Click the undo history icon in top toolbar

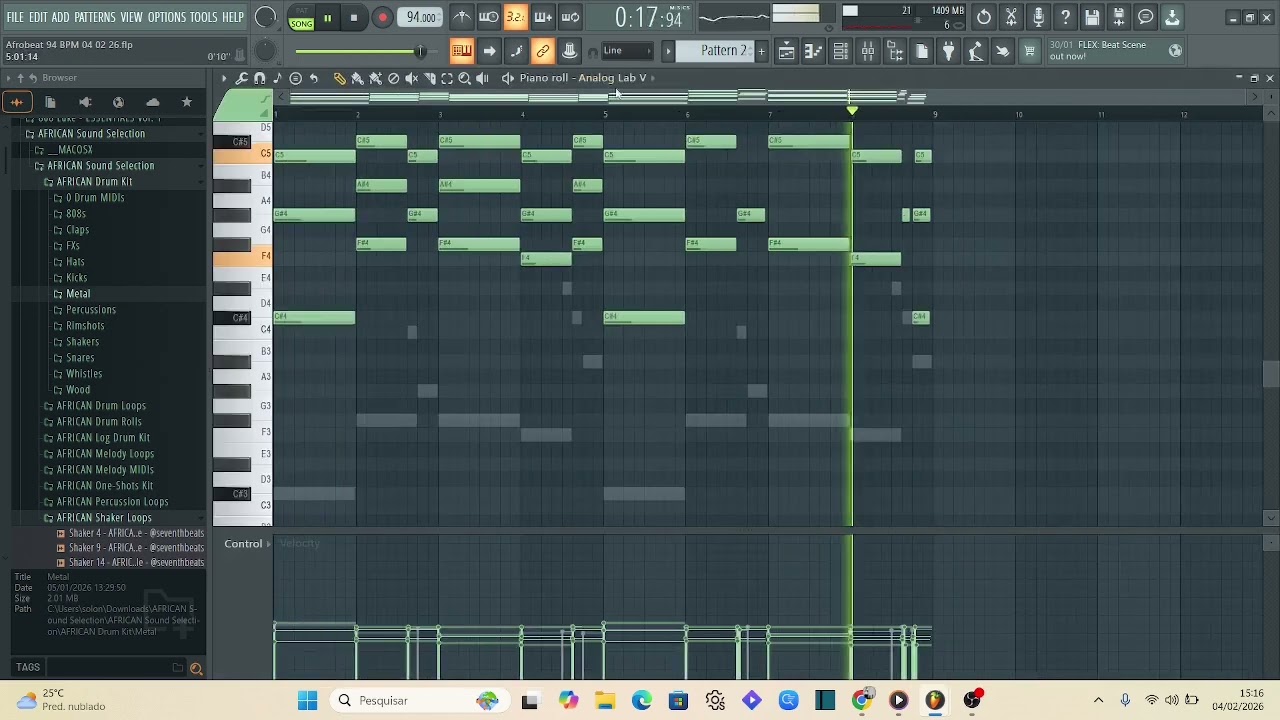click(x=984, y=17)
